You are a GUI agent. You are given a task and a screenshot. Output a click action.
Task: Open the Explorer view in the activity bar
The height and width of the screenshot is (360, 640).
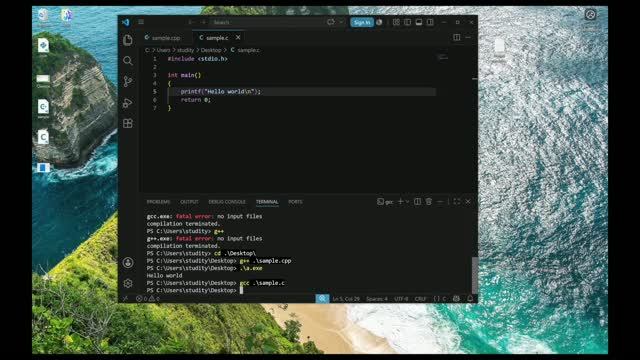coord(128,40)
